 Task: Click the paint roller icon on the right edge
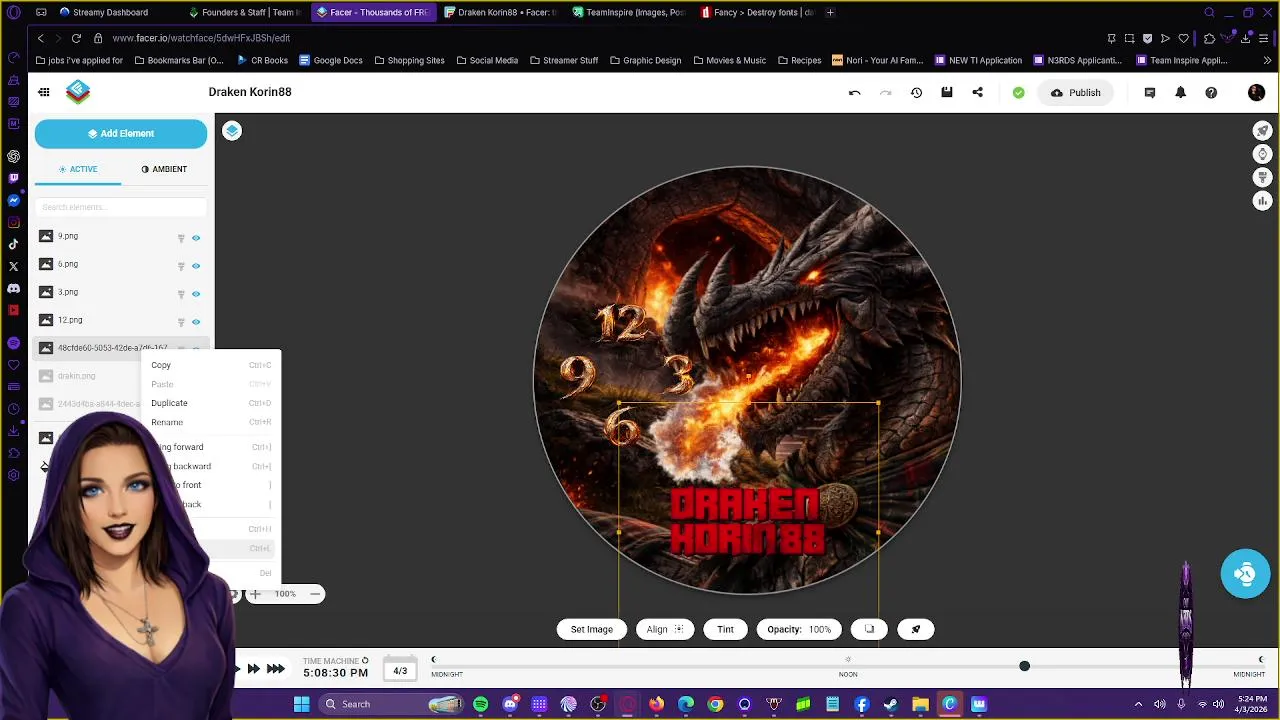pyautogui.click(x=1262, y=178)
